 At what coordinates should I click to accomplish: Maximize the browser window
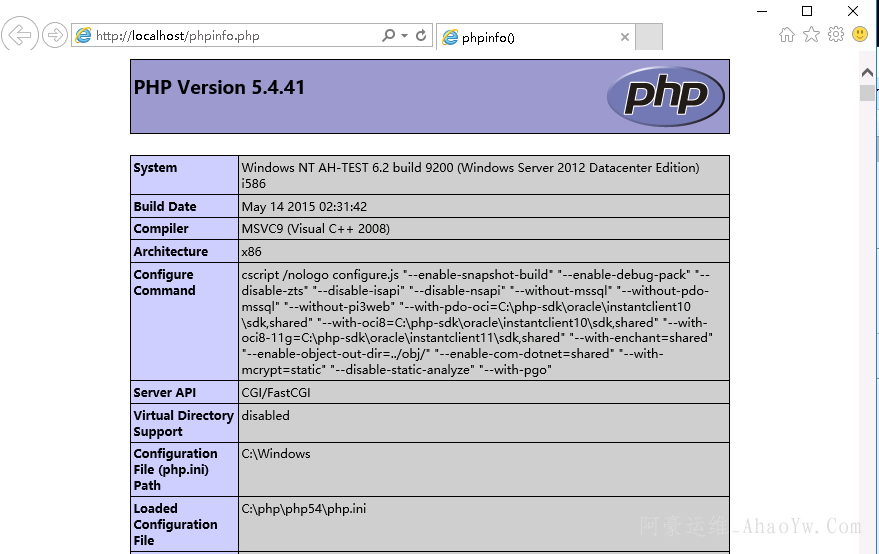[807, 11]
